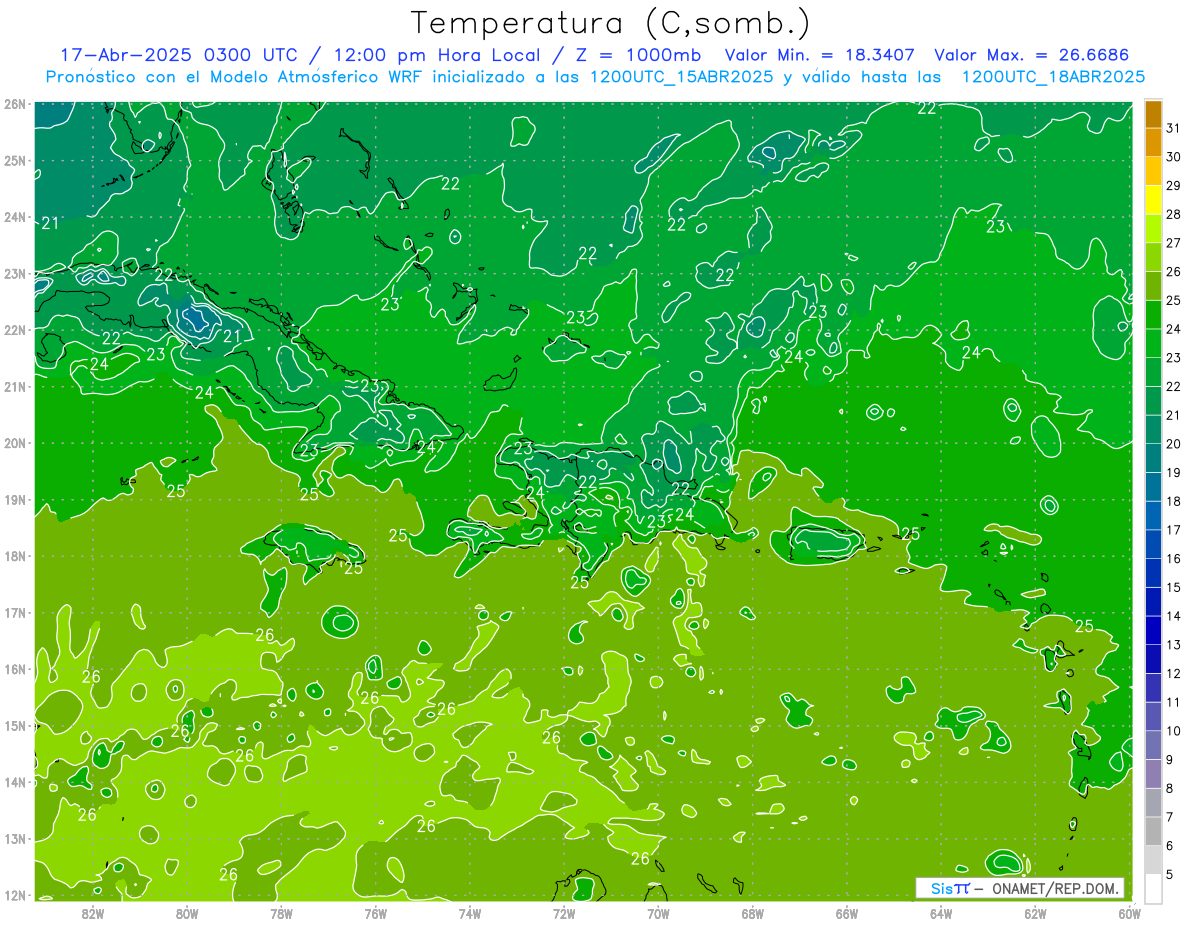Image resolution: width=1200 pixels, height=927 pixels.
Task: Pick the dark blue swatch between 14 and 15
Action: pos(1153,602)
